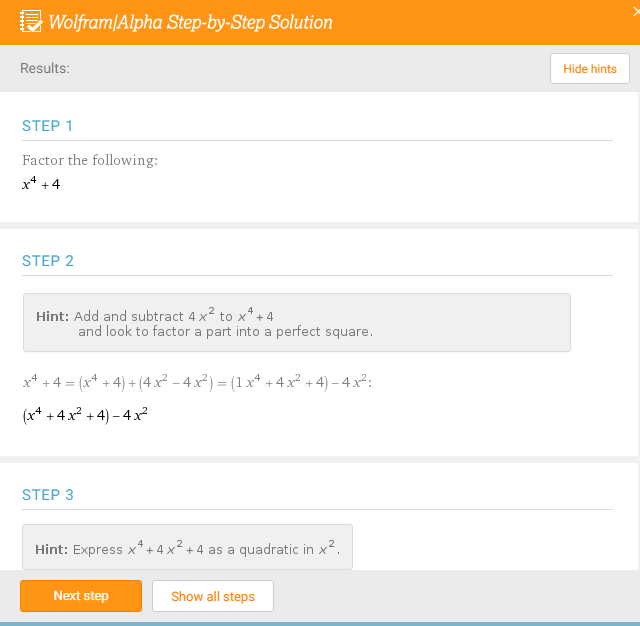
Task: Toggle hints off with Hide hints
Action: pyautogui.click(x=590, y=69)
